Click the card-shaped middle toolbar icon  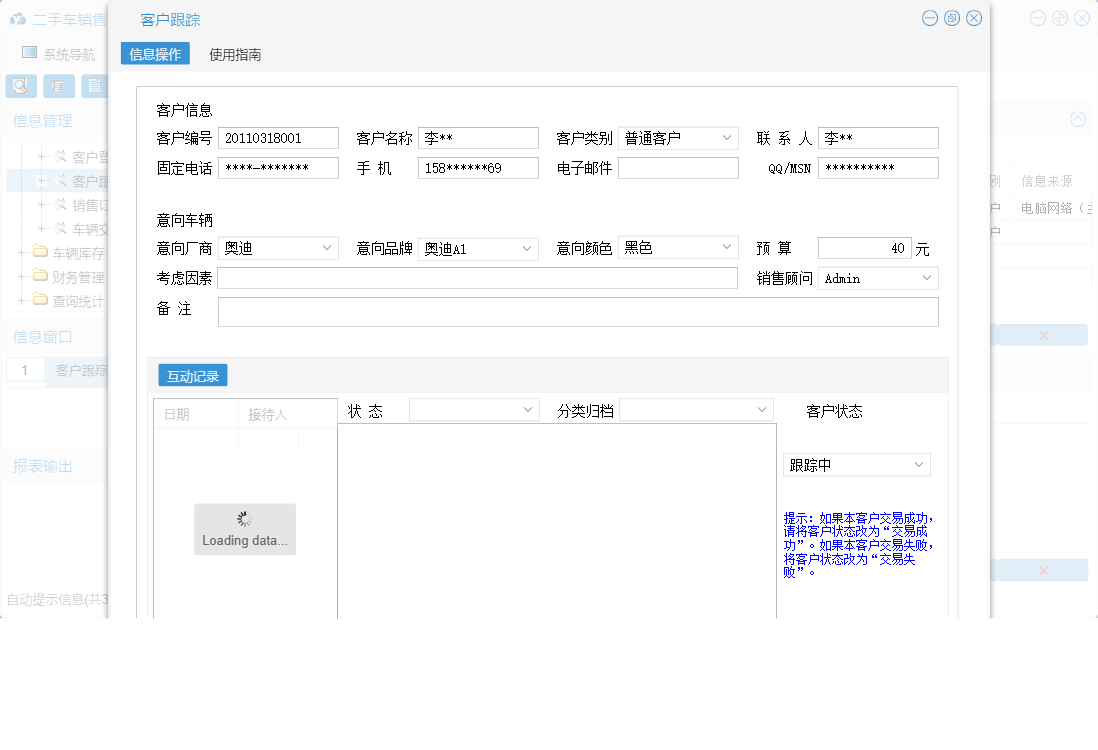[x=58, y=86]
